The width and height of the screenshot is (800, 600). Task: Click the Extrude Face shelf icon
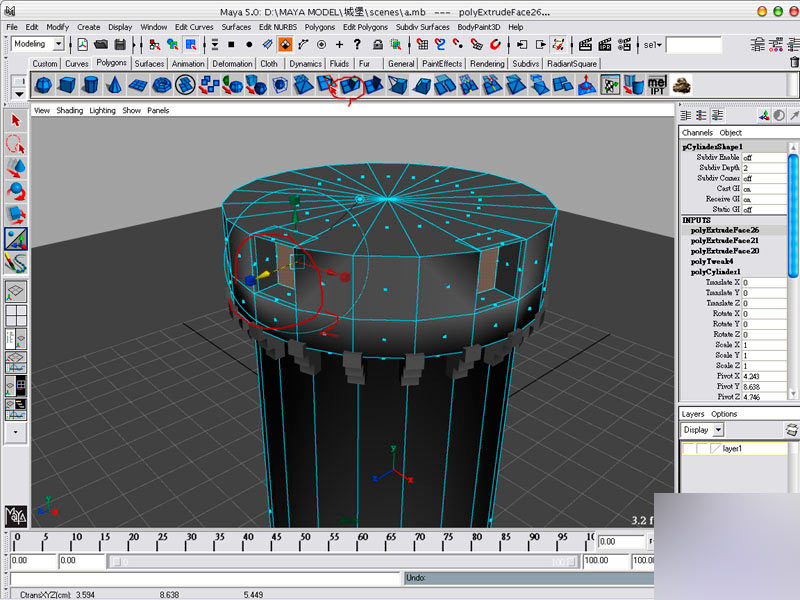(351, 85)
